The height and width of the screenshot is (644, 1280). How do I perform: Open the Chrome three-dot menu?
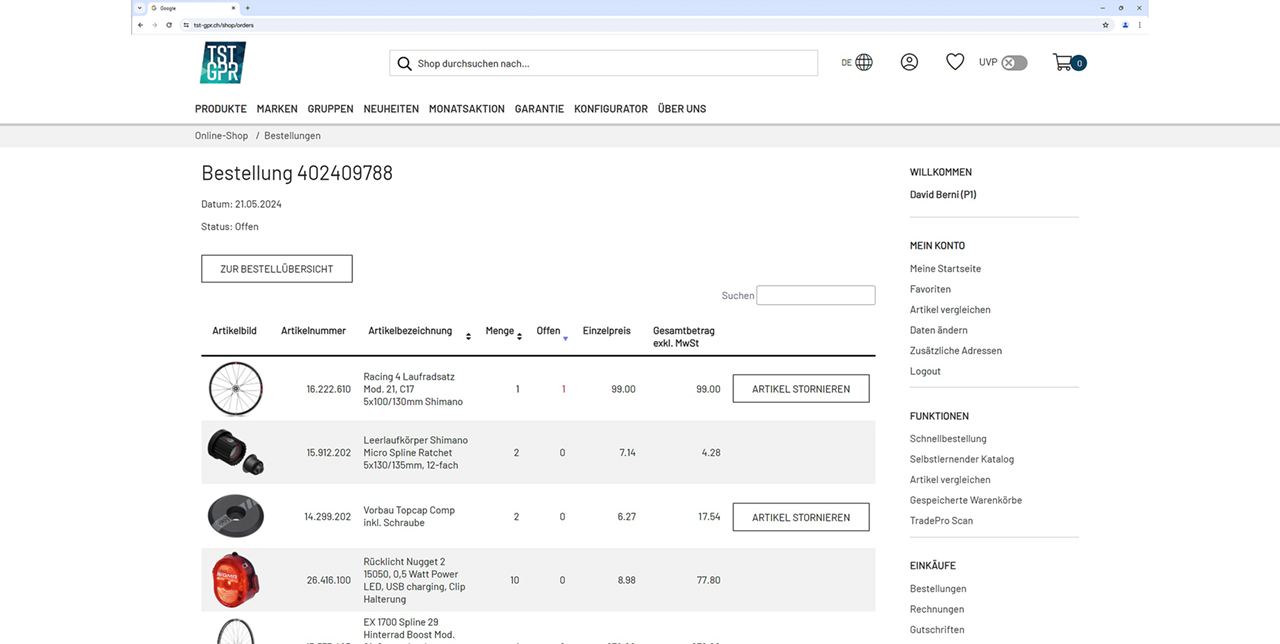point(1140,25)
